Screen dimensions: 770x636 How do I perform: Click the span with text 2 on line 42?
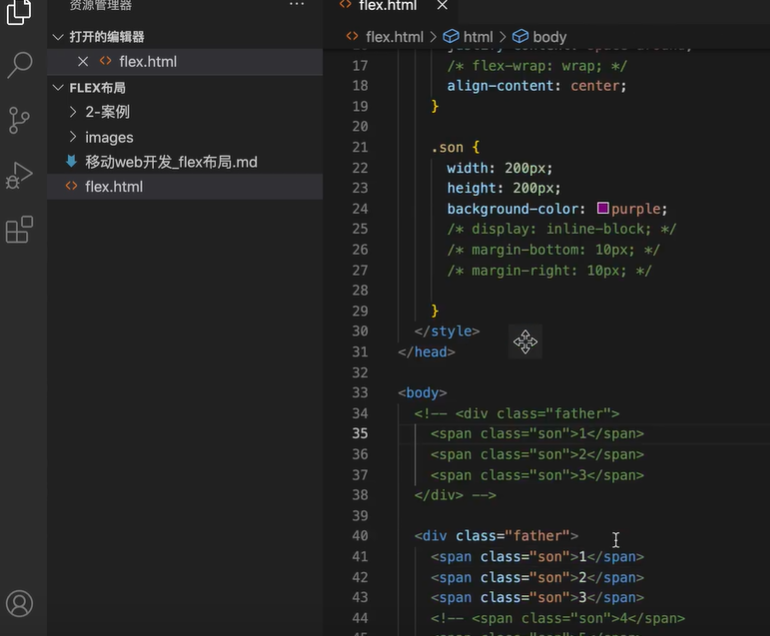(537, 578)
